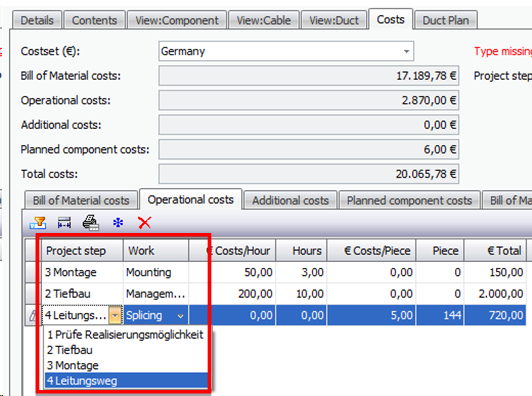Sort by Project step column header
The height and width of the screenshot is (396, 532).
tap(82, 251)
